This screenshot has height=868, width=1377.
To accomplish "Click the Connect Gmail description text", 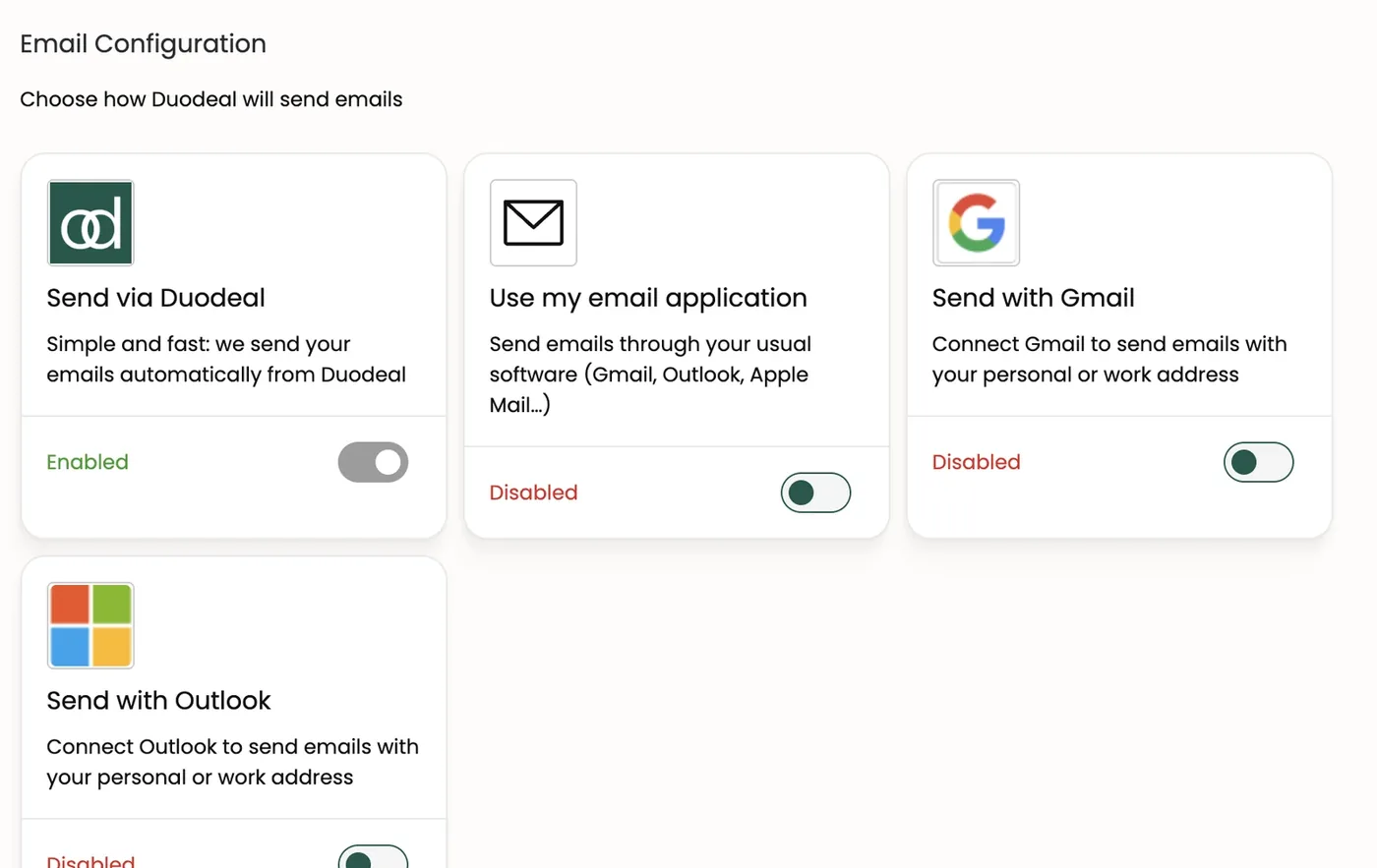I will pos(1109,359).
